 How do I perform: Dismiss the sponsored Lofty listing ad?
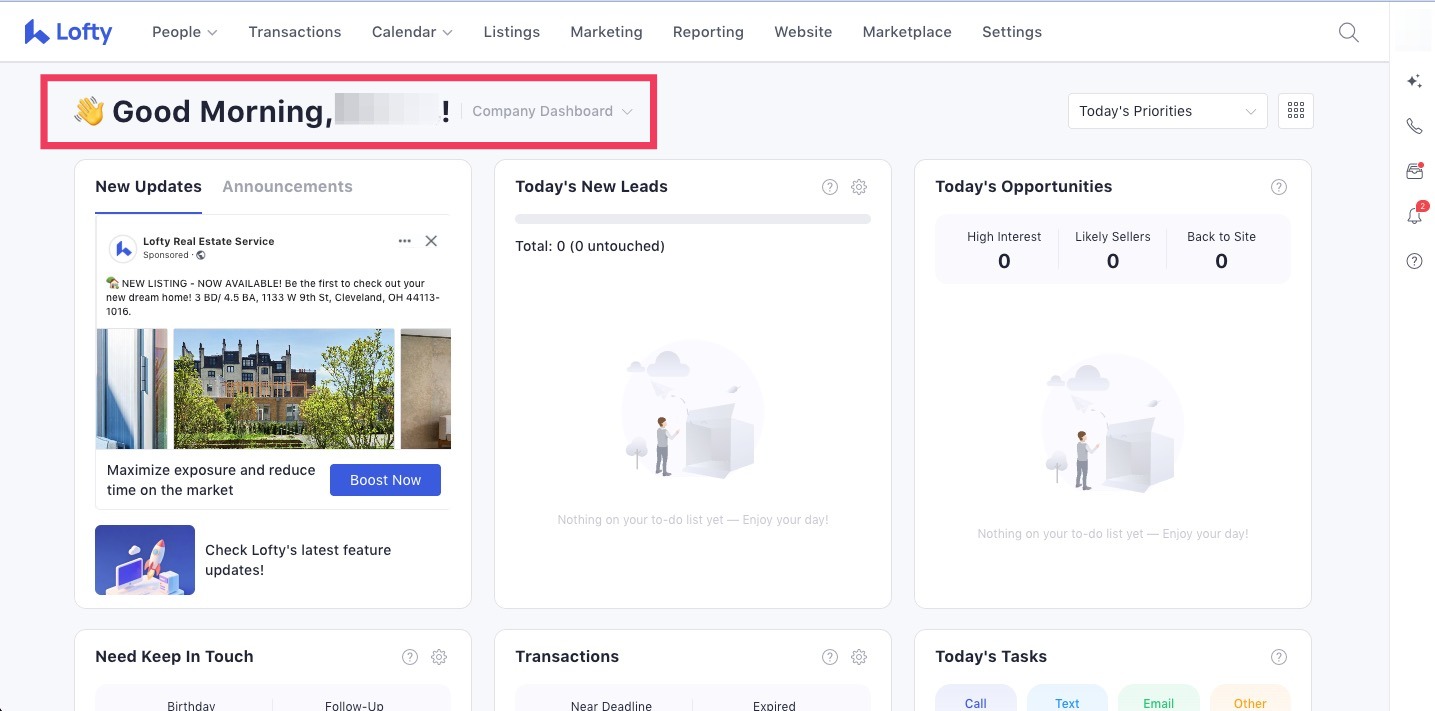point(431,241)
